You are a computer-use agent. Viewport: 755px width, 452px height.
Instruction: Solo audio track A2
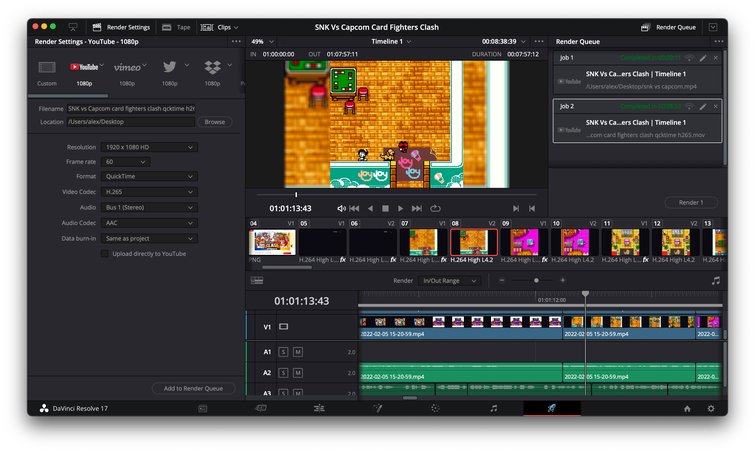(283, 373)
